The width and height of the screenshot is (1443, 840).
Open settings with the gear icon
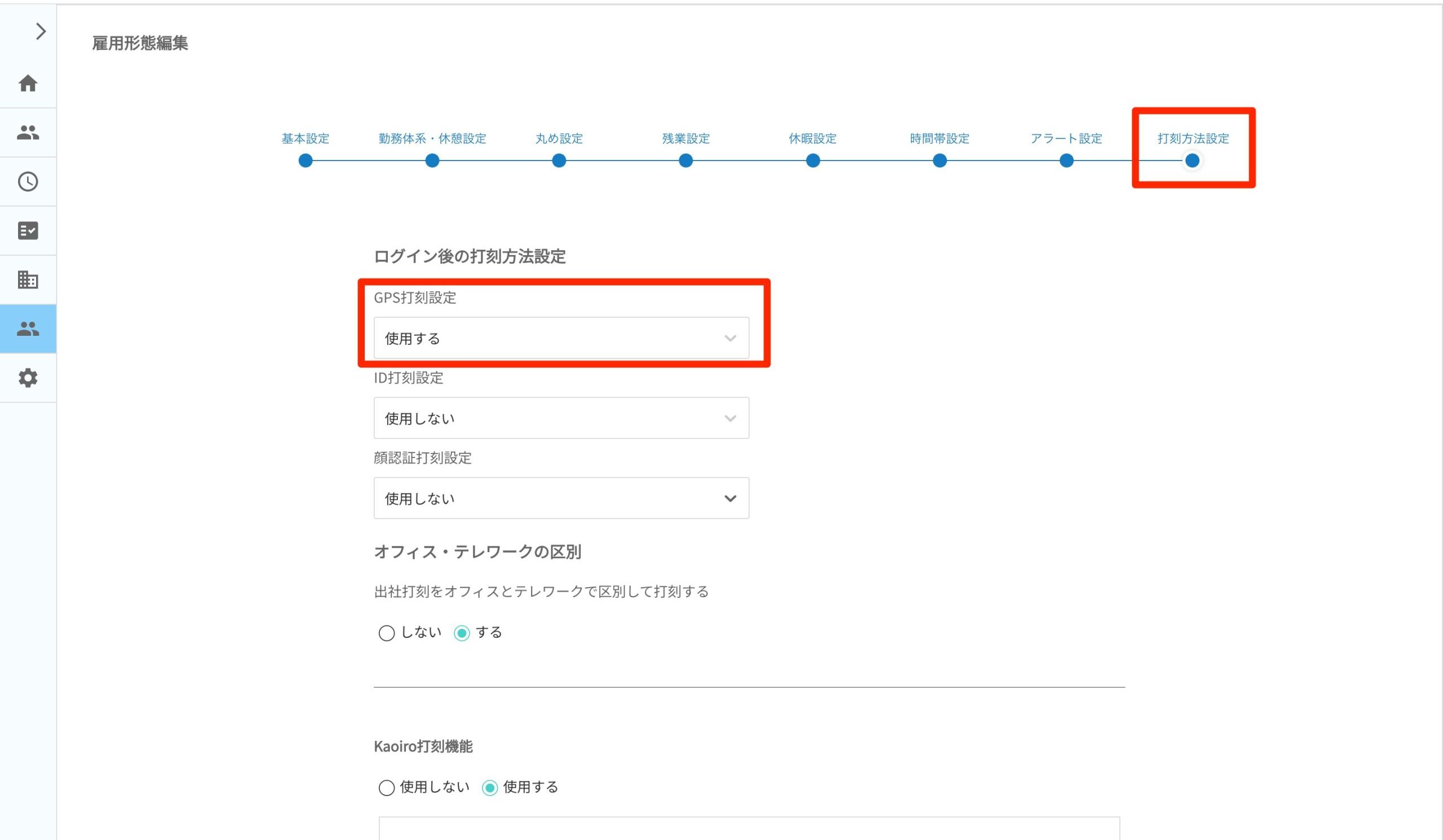(x=28, y=377)
